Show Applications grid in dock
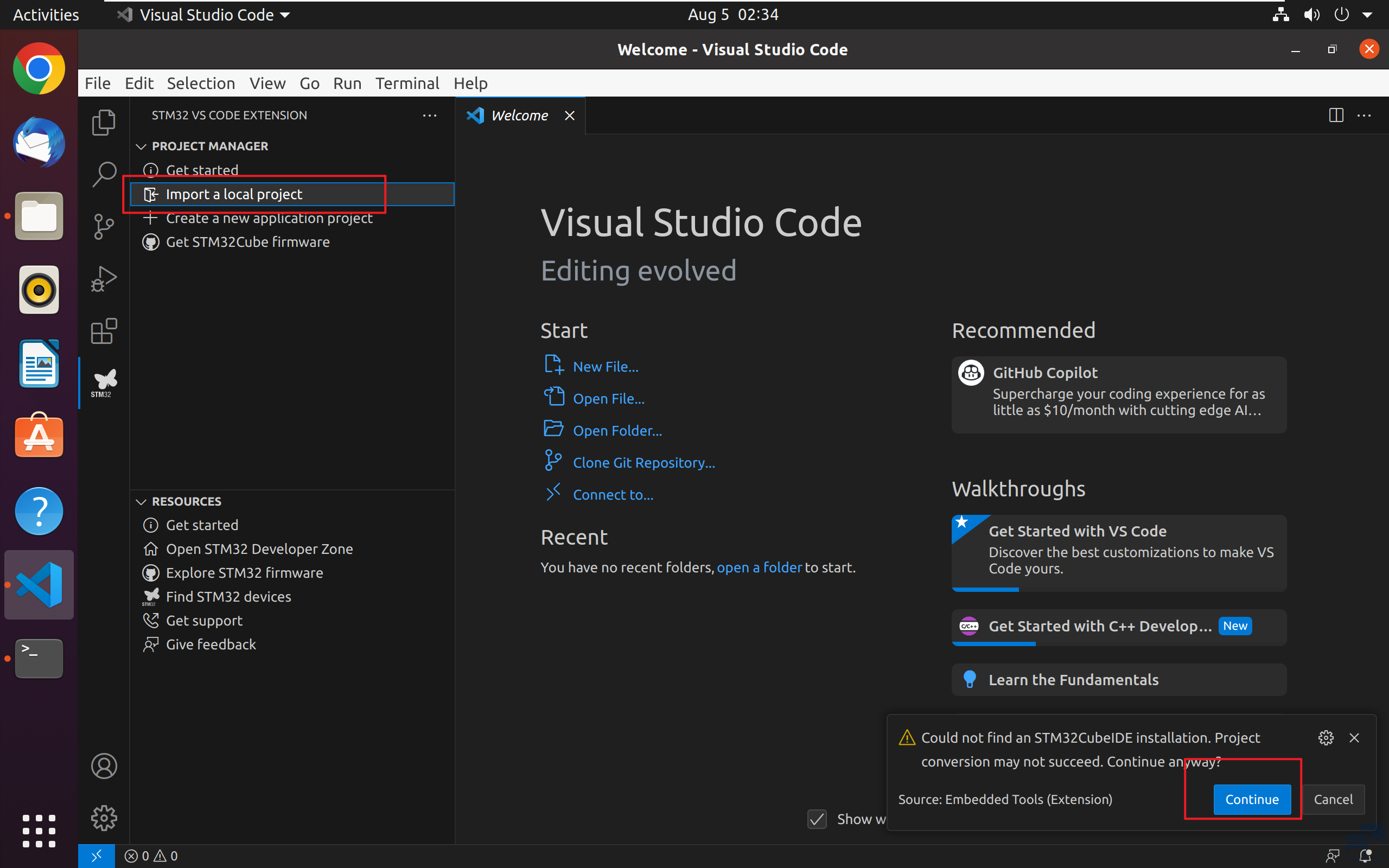Screen dimensions: 1389x868 point(39,831)
